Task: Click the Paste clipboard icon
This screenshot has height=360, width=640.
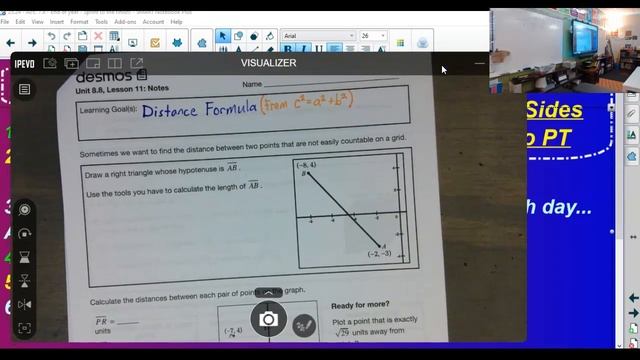Action: [82, 36]
